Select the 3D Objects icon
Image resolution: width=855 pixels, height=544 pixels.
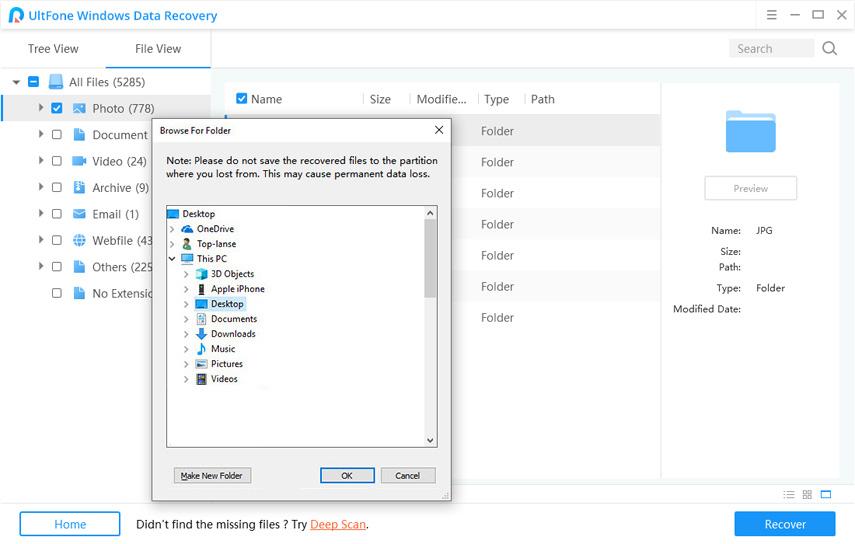(x=201, y=274)
